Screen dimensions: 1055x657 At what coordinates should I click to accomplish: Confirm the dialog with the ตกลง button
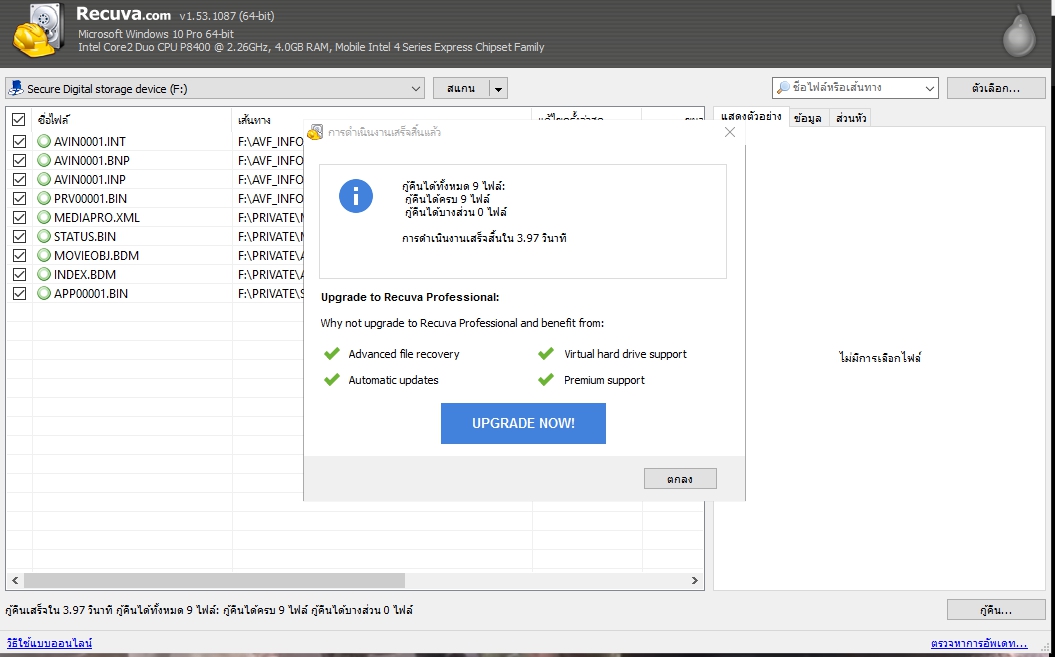(680, 479)
